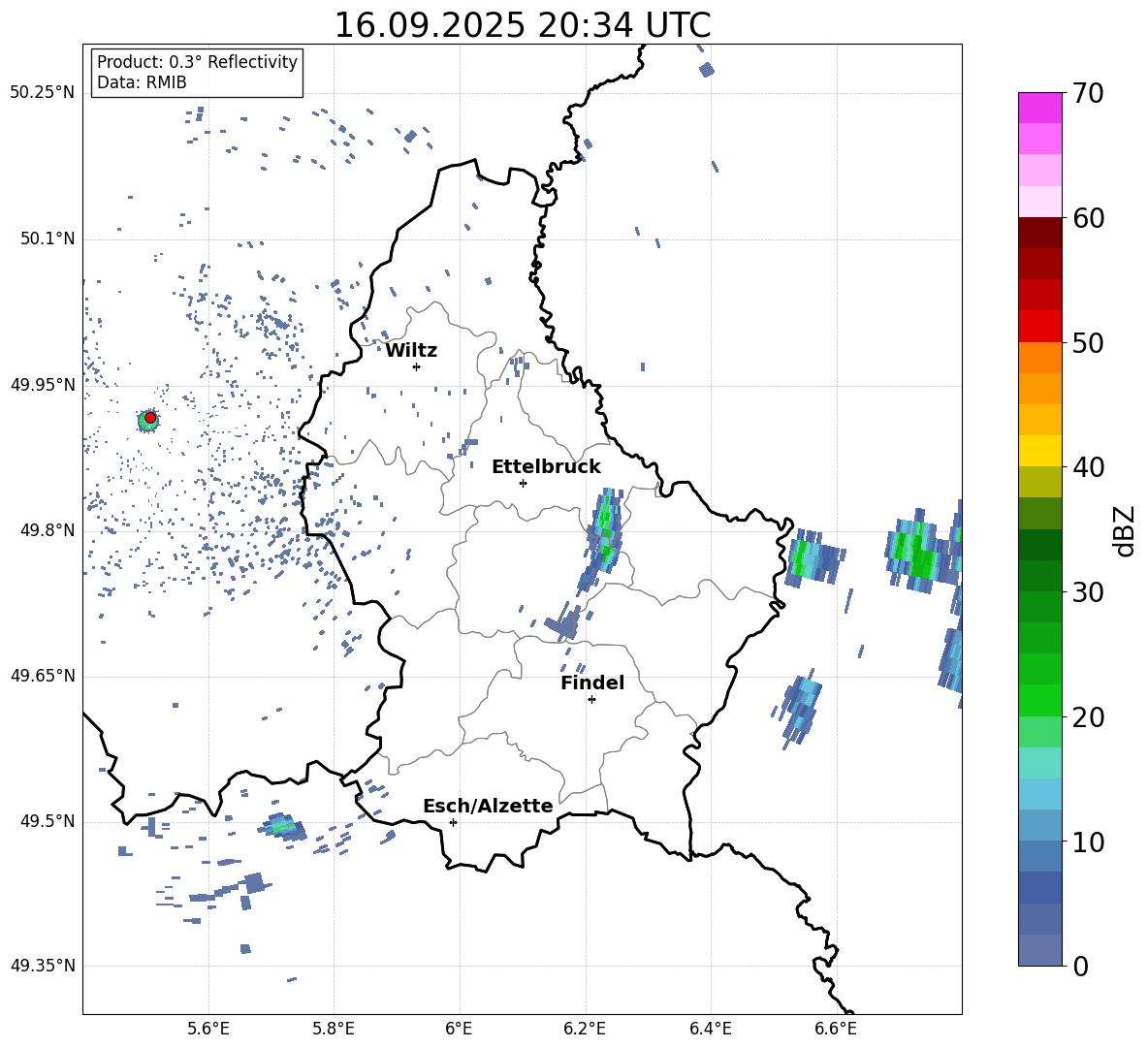
Task: Click the Ettelbruck city label
Action: (x=546, y=467)
